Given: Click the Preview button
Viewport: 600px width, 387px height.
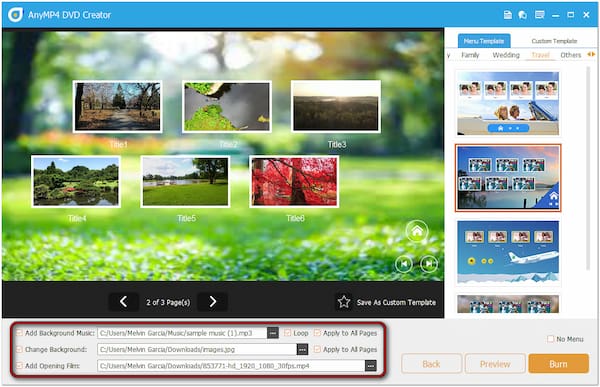Looking at the screenshot, I should [495, 364].
